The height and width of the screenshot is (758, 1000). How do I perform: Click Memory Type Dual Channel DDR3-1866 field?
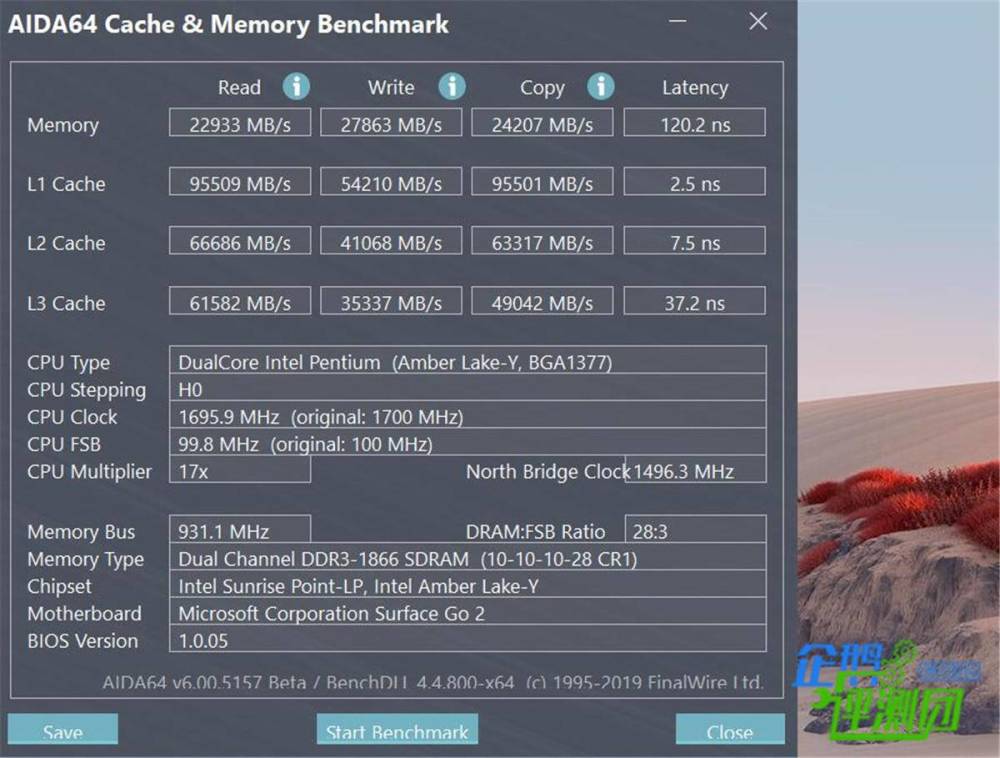click(467, 557)
